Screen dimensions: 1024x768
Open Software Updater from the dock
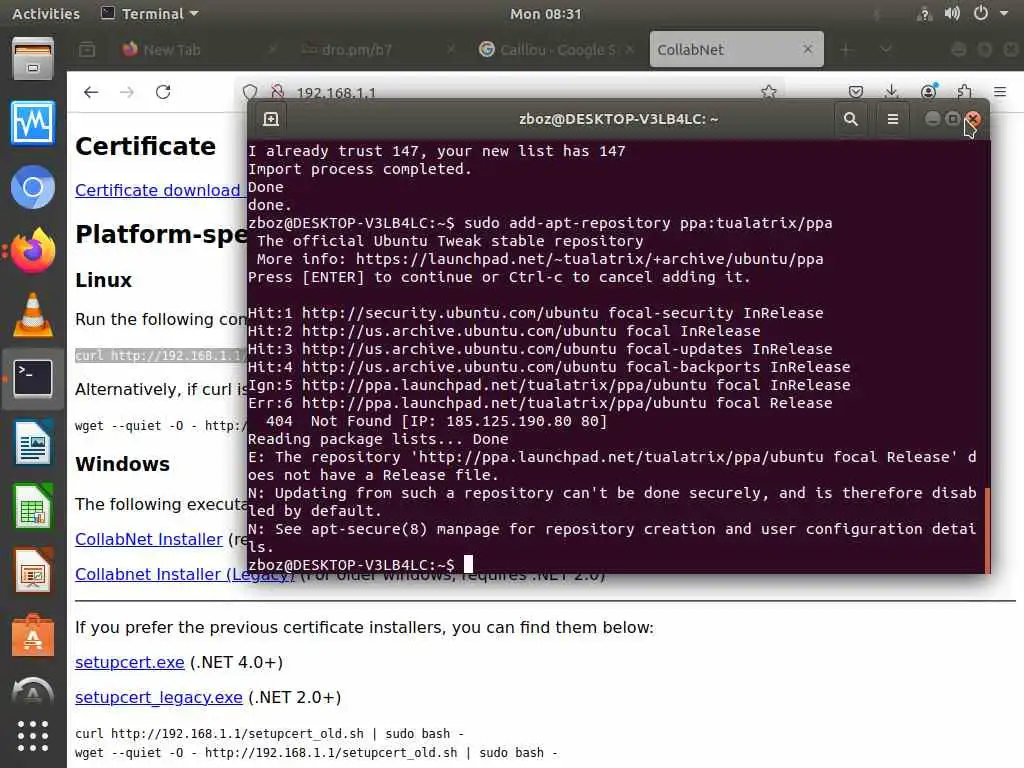click(x=33, y=692)
